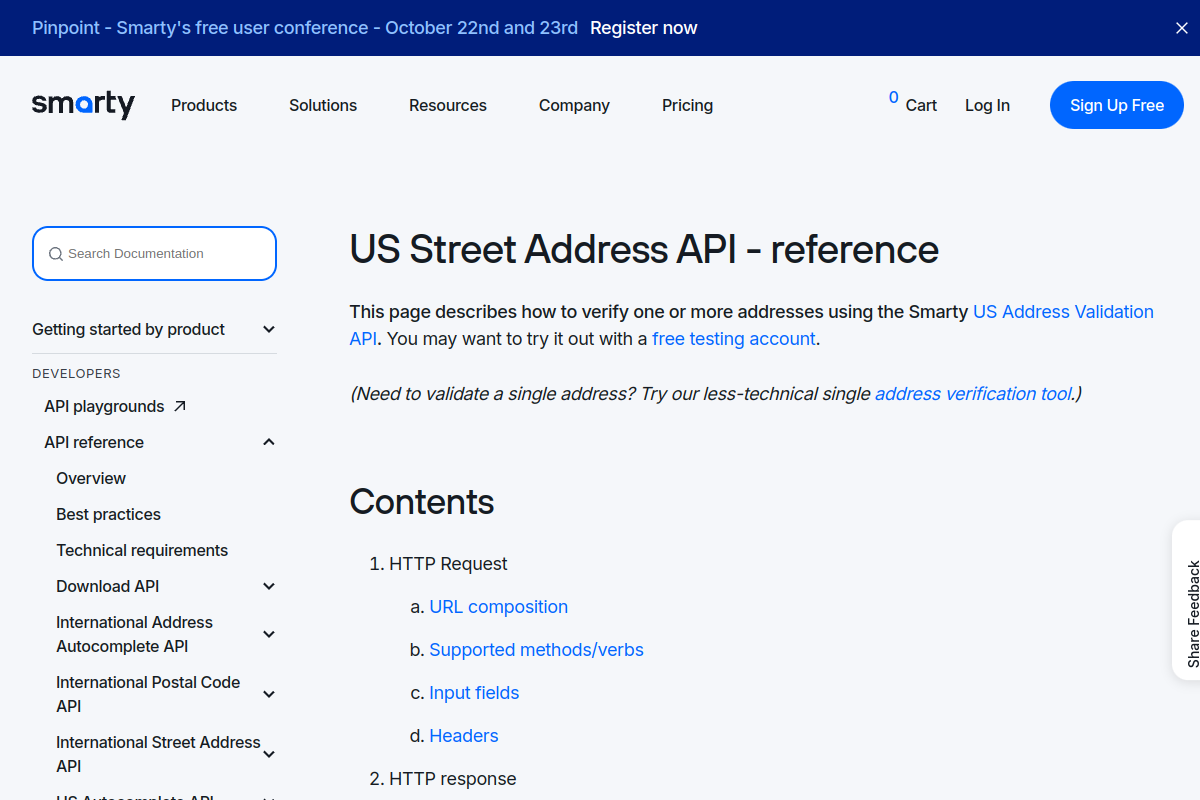The height and width of the screenshot is (800, 1200).
Task: Open International Street Address API entry
Action: pyautogui.click(x=158, y=754)
